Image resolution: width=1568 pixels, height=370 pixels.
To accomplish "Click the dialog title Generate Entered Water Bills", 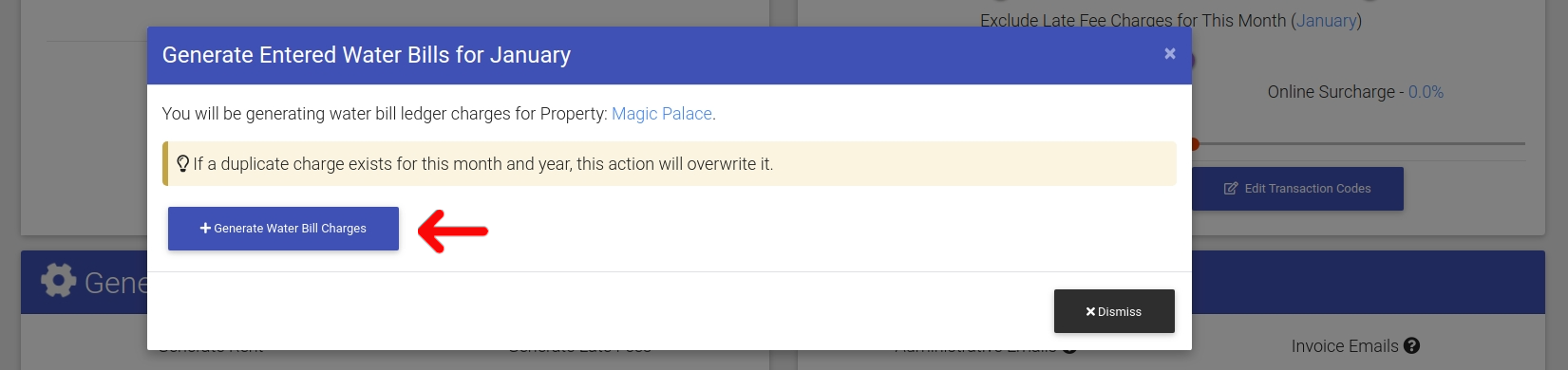I will [367, 55].
